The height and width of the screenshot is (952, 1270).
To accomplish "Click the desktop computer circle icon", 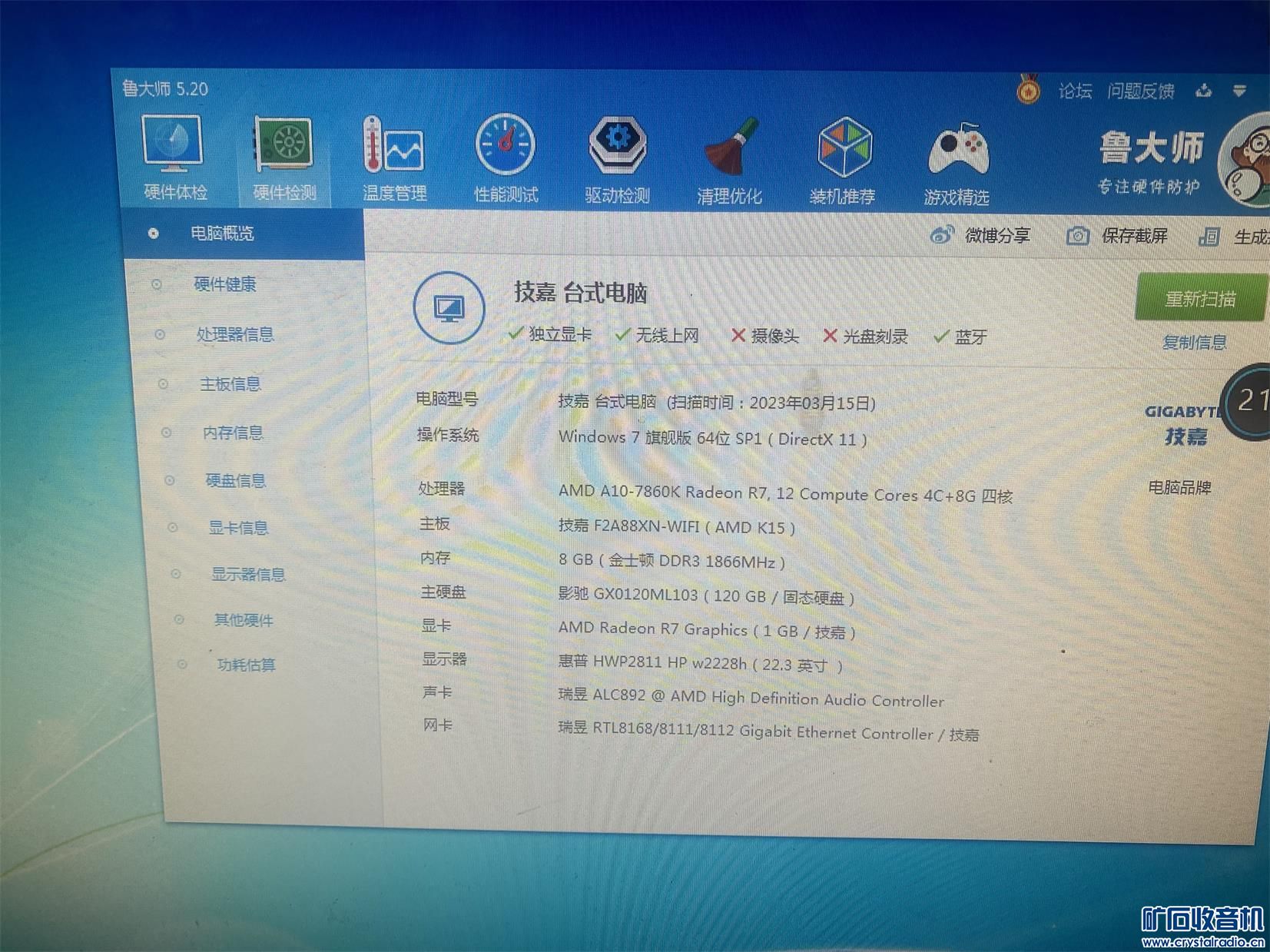I will click(x=449, y=308).
